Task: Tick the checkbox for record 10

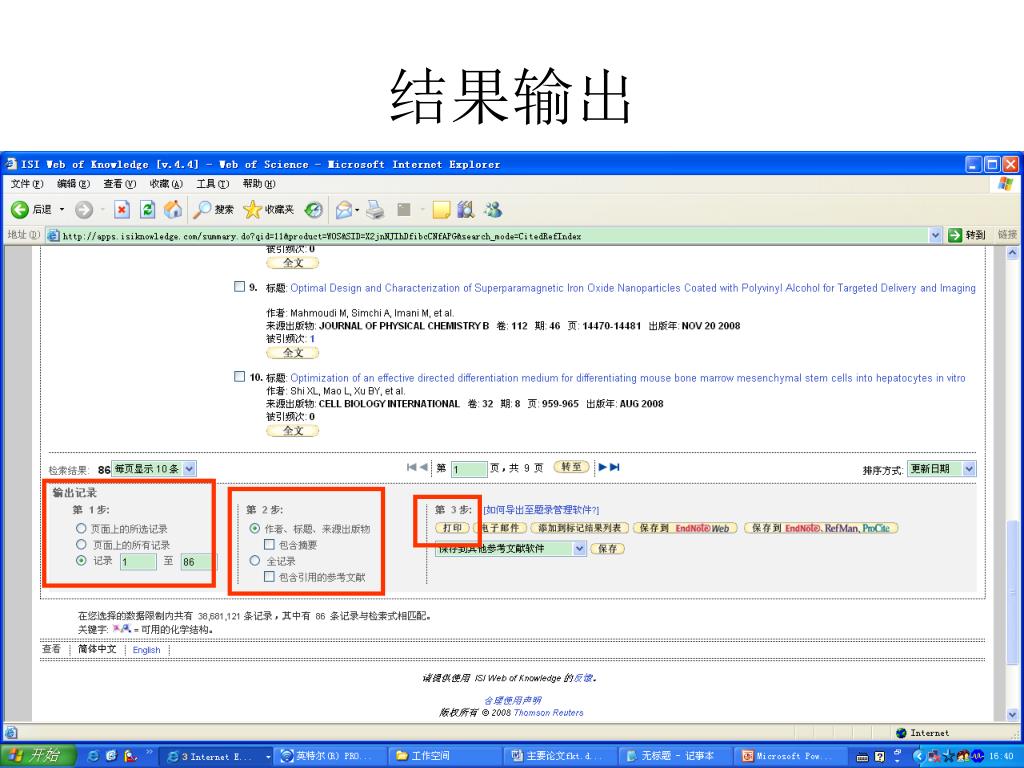Action: click(239, 377)
